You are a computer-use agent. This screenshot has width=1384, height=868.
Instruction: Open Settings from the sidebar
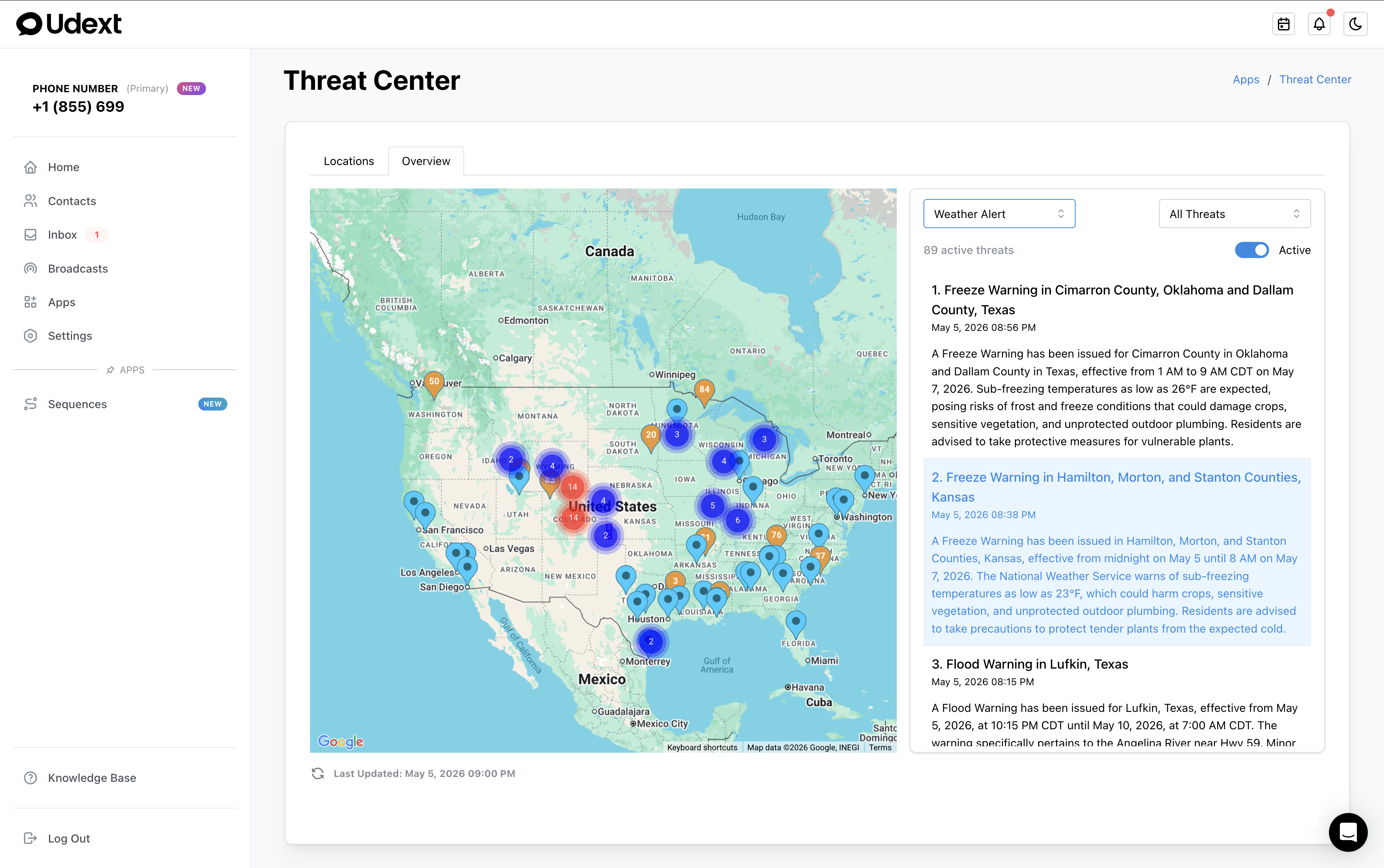point(70,336)
